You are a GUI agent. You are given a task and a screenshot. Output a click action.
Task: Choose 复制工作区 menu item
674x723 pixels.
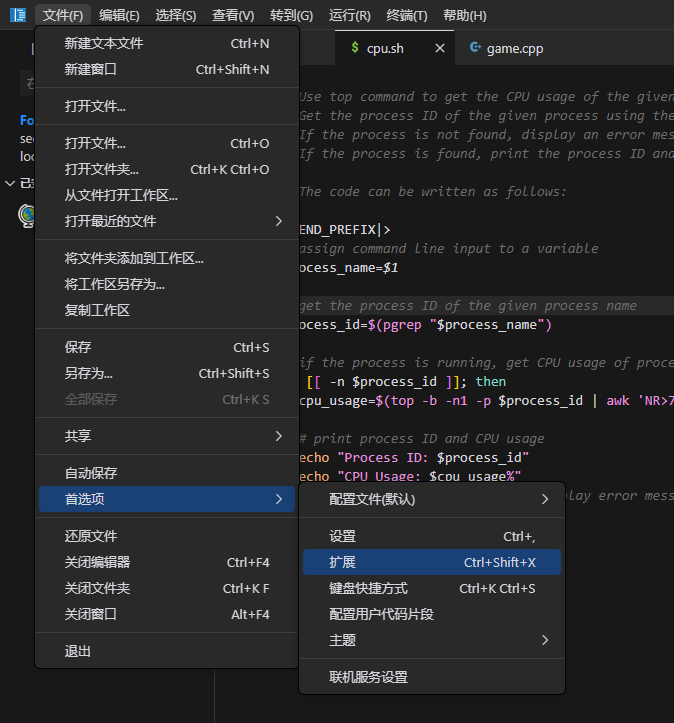tap(167, 310)
